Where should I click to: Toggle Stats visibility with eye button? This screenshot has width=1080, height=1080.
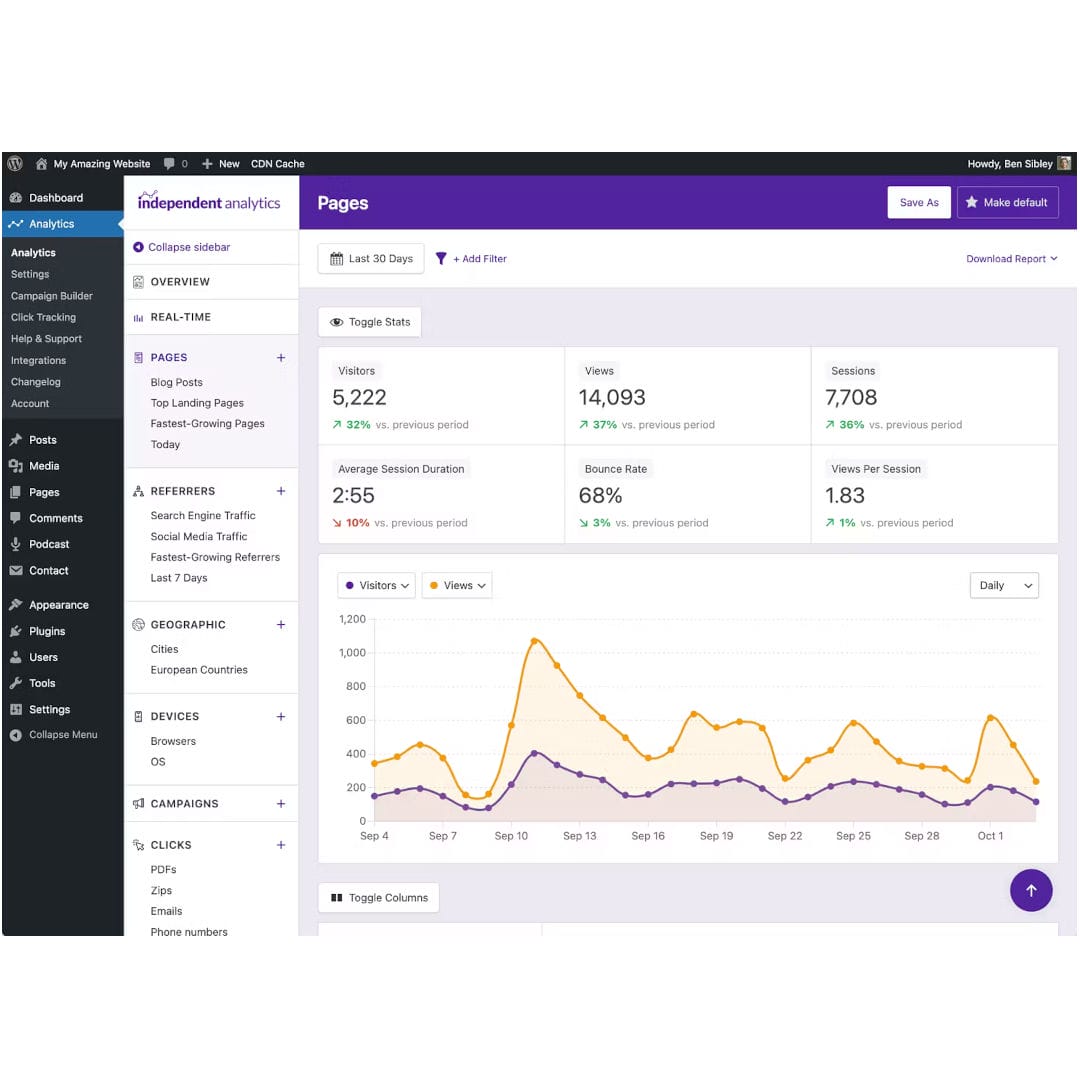[370, 322]
